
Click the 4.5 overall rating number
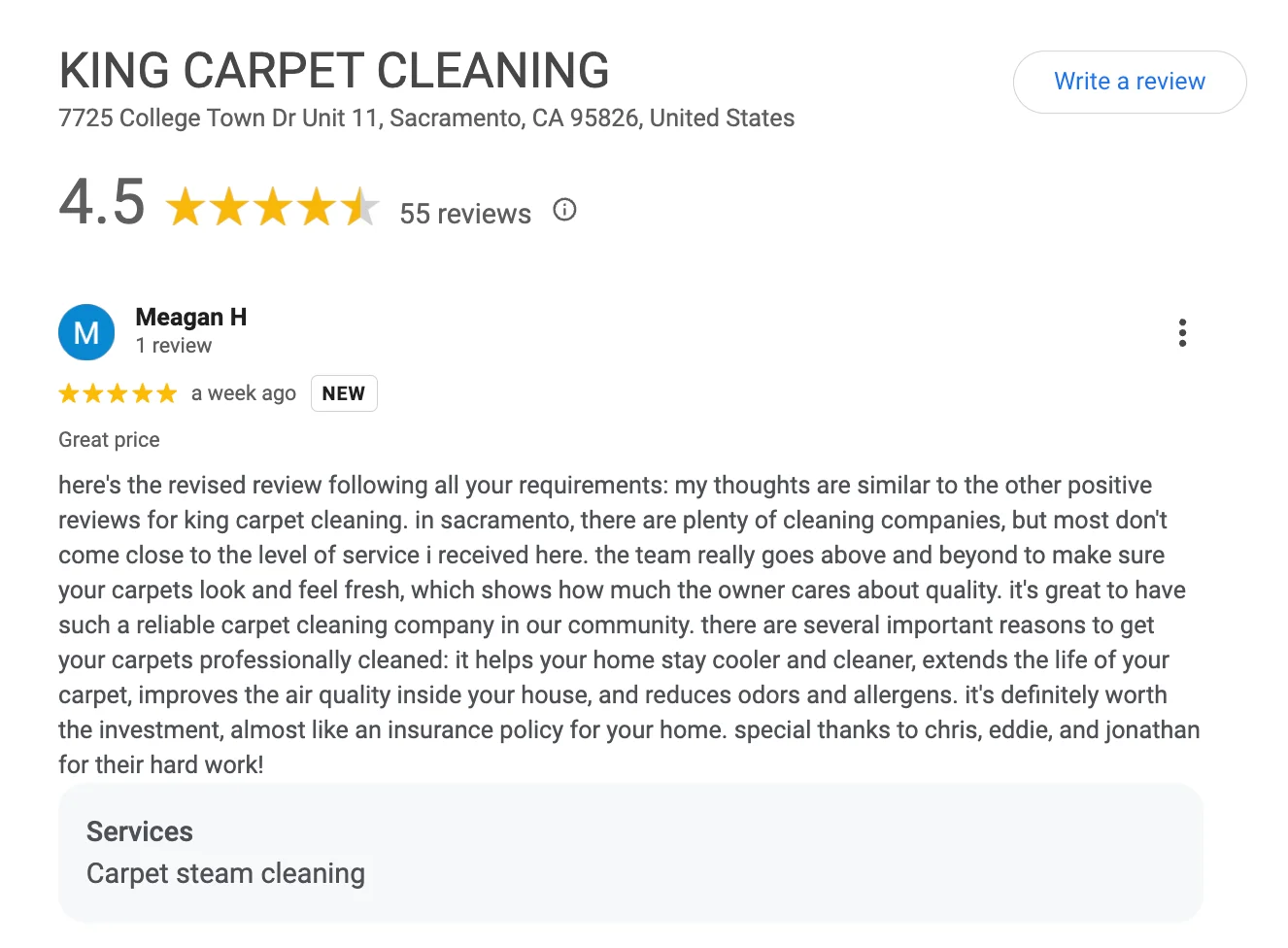tap(102, 202)
